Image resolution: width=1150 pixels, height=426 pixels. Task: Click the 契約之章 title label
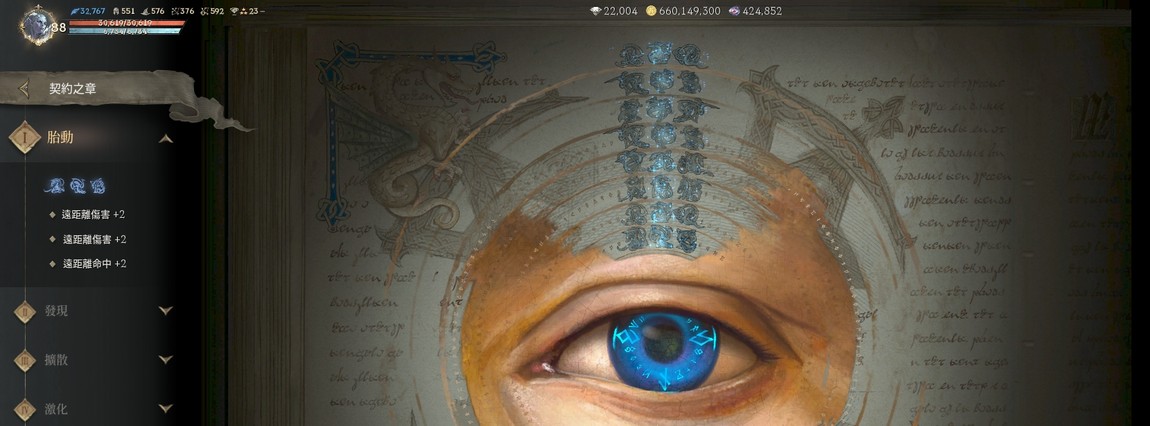click(73, 89)
